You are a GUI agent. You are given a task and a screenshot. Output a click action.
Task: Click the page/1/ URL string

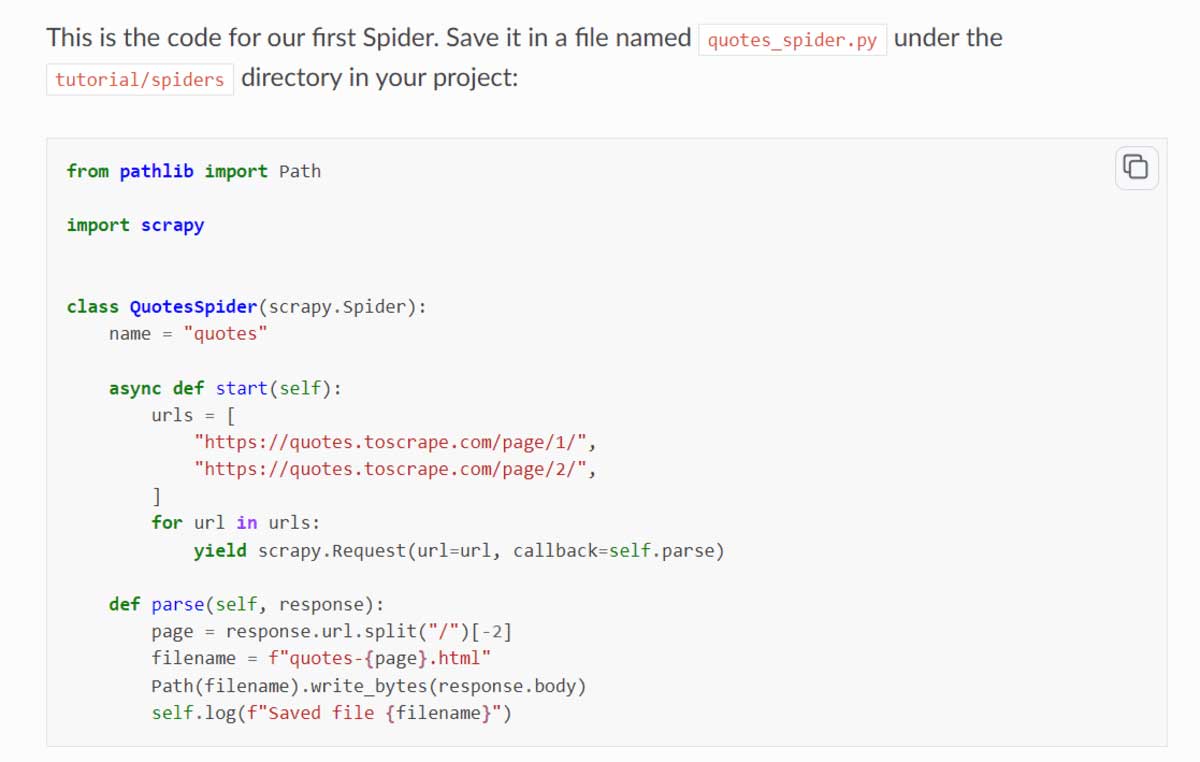[x=397, y=441]
